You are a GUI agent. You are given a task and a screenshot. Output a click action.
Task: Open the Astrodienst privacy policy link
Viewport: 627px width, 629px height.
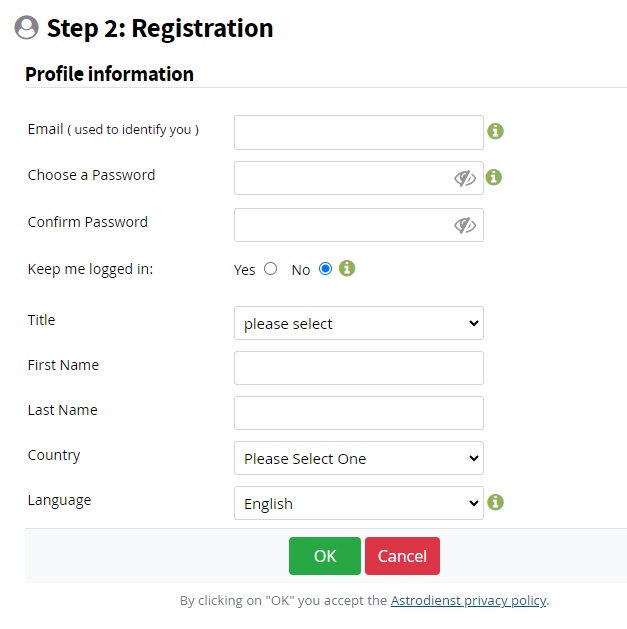click(x=468, y=601)
